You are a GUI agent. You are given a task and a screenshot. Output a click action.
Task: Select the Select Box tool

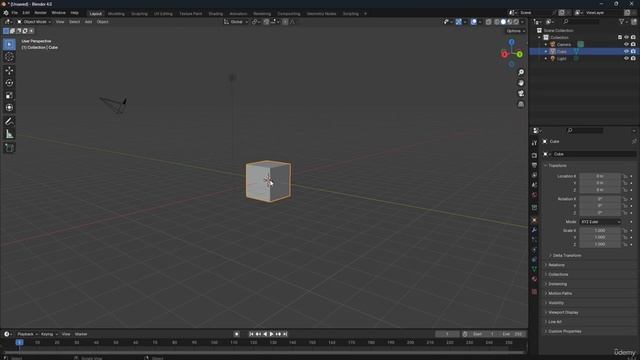pos(9,44)
